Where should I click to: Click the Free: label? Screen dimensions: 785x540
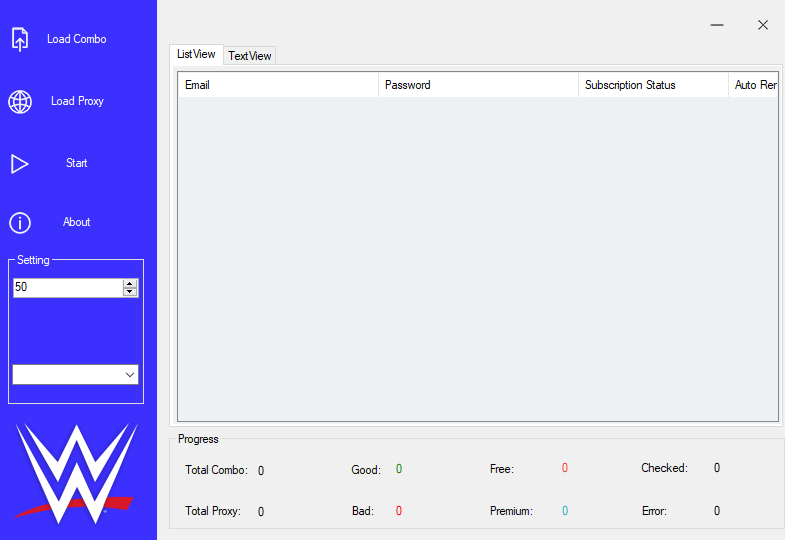502,469
